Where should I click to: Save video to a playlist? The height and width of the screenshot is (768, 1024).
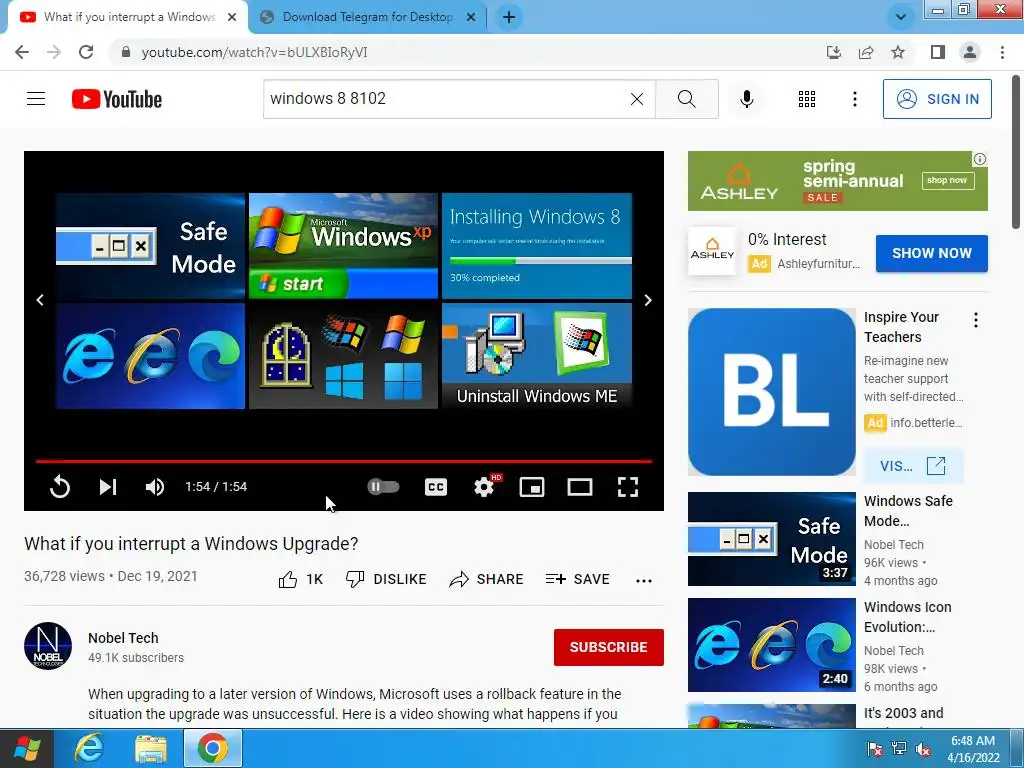(x=577, y=579)
